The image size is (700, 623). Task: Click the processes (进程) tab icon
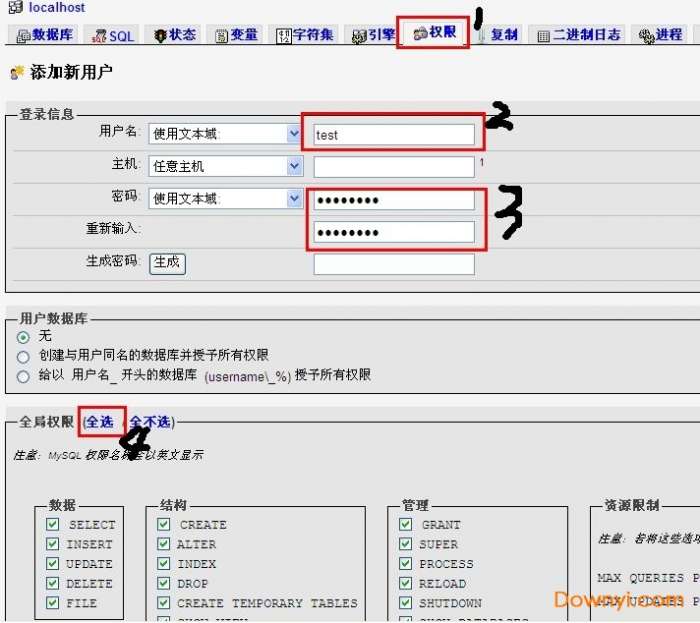point(646,36)
